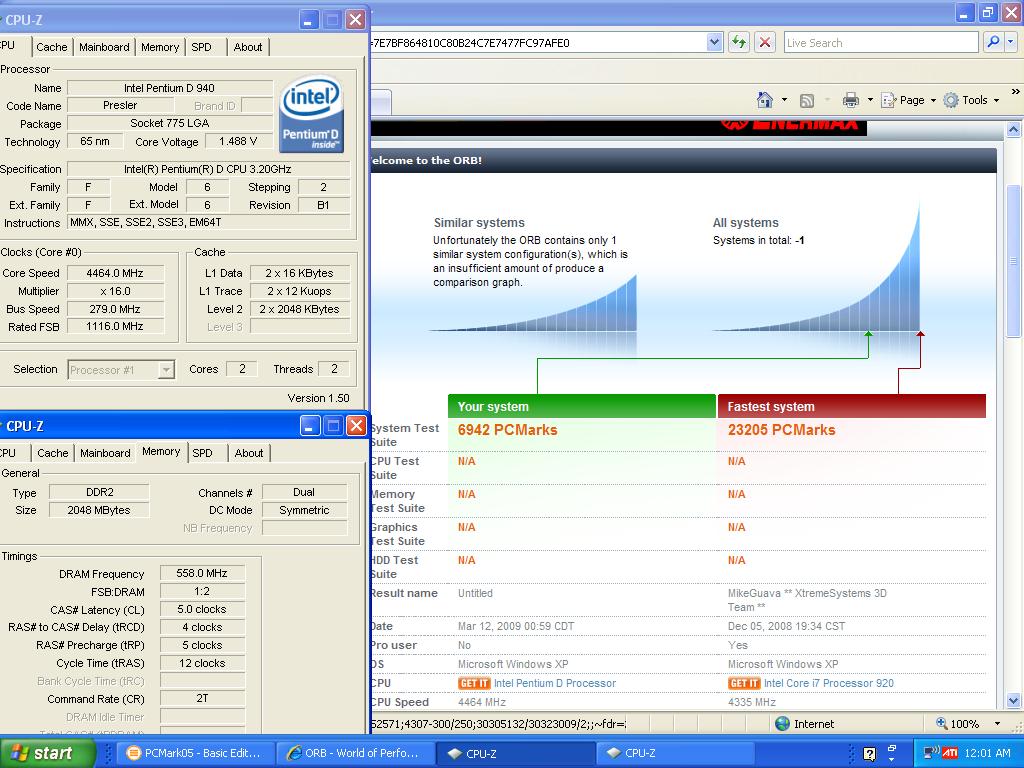1024x768 pixels.
Task: Click the Core Voltage 1.488 V value
Action: pyautogui.click(x=238, y=141)
